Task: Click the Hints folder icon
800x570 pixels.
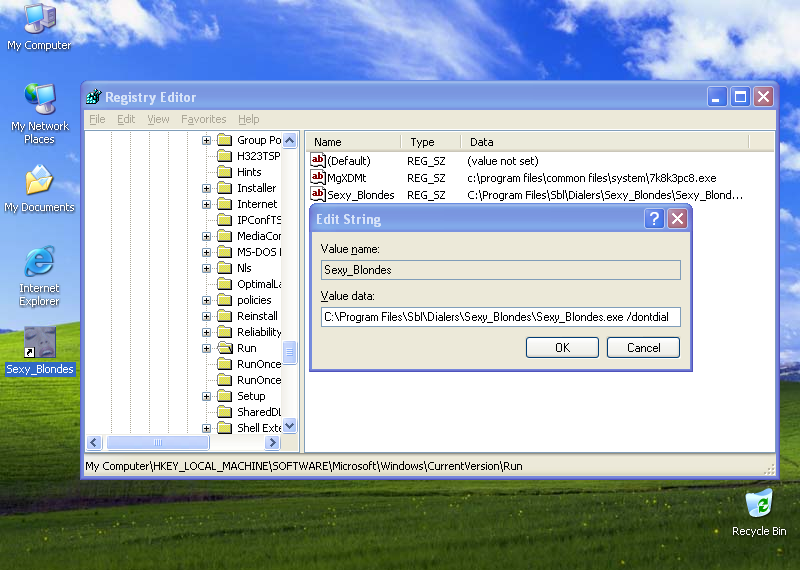Action: coord(224,171)
